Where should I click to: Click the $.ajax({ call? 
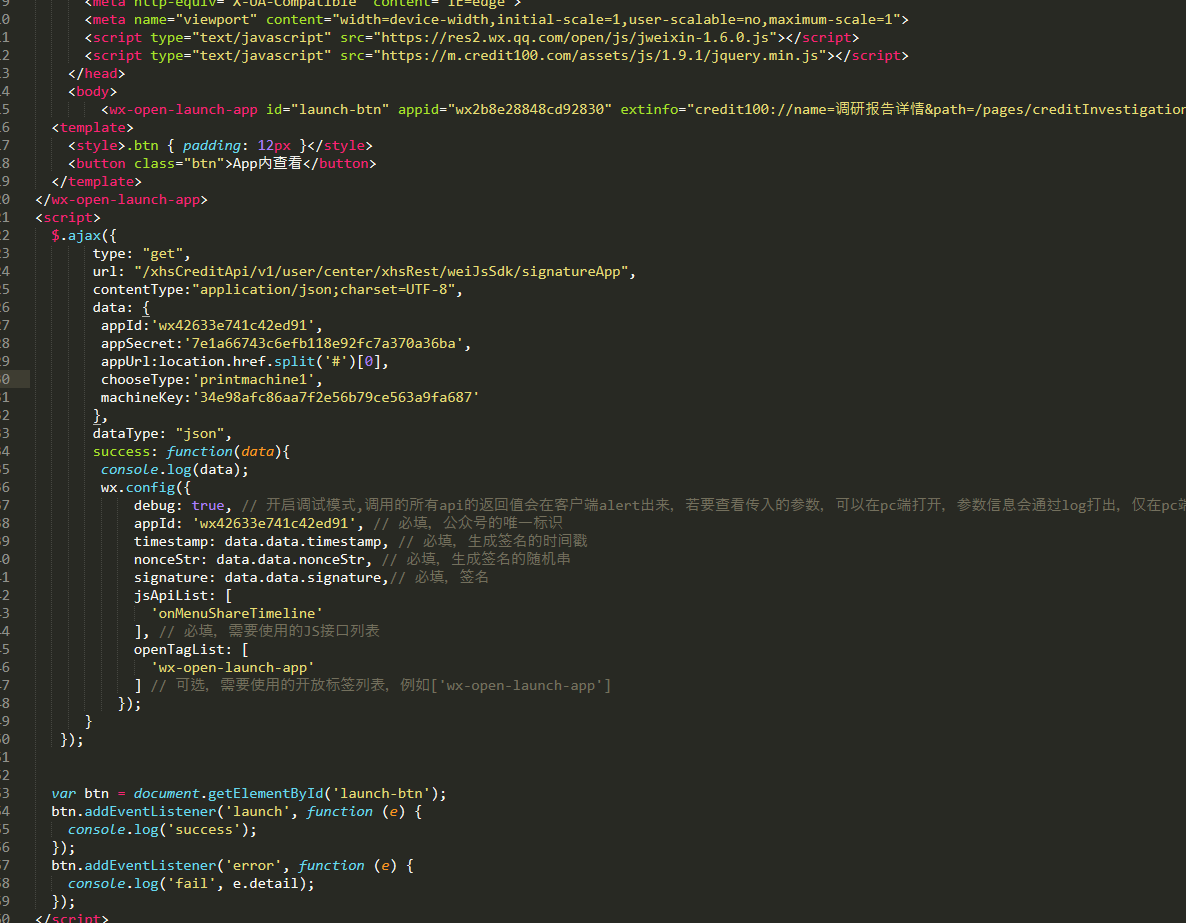pyautogui.click(x=84, y=235)
